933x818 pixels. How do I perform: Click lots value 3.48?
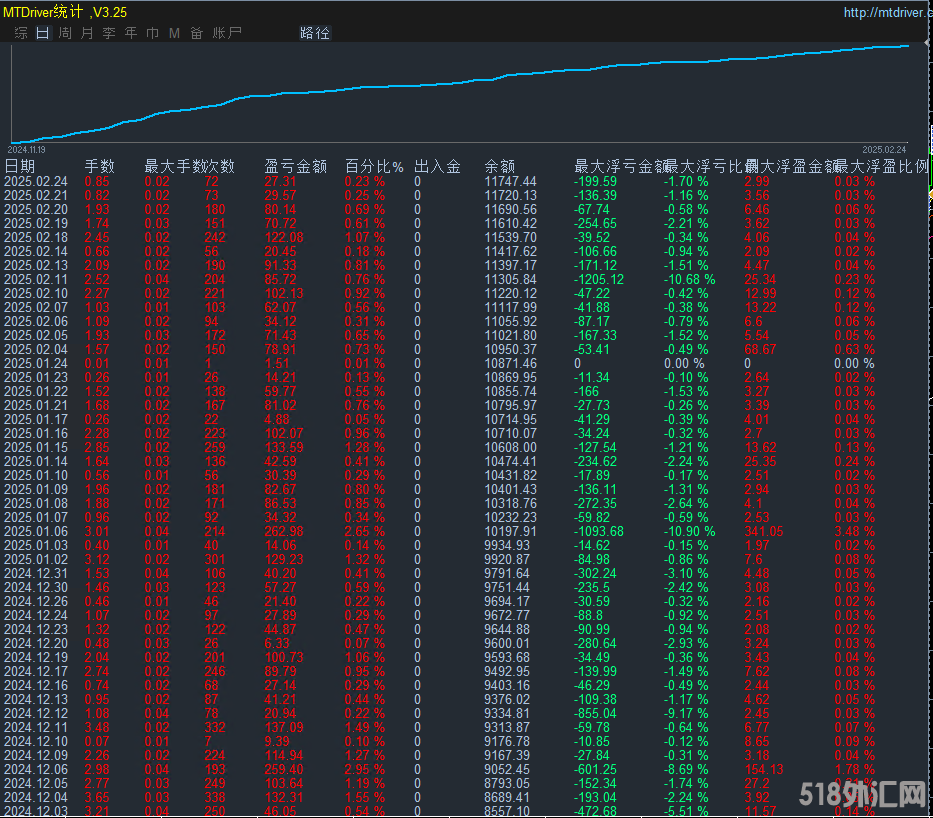pyautogui.click(x=97, y=728)
